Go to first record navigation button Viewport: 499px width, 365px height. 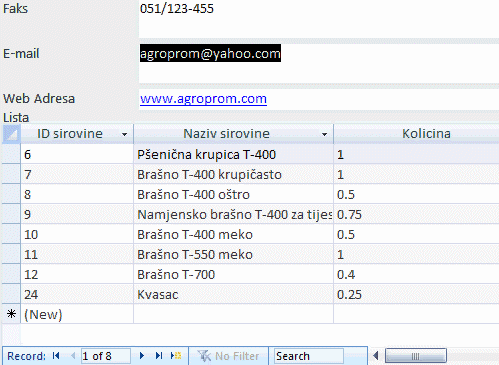tap(56, 356)
